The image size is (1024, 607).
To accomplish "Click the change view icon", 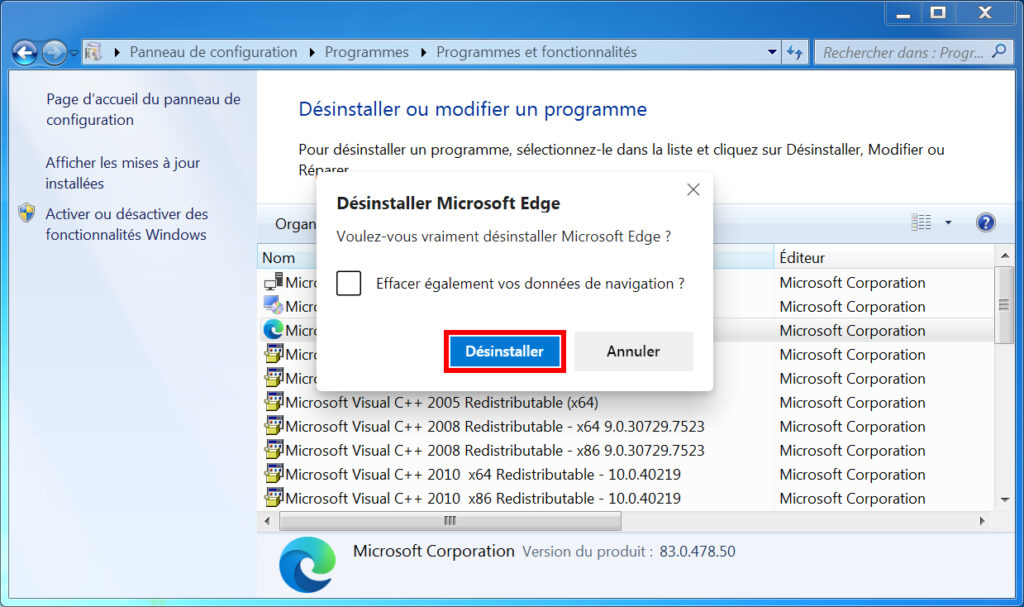I will point(921,223).
